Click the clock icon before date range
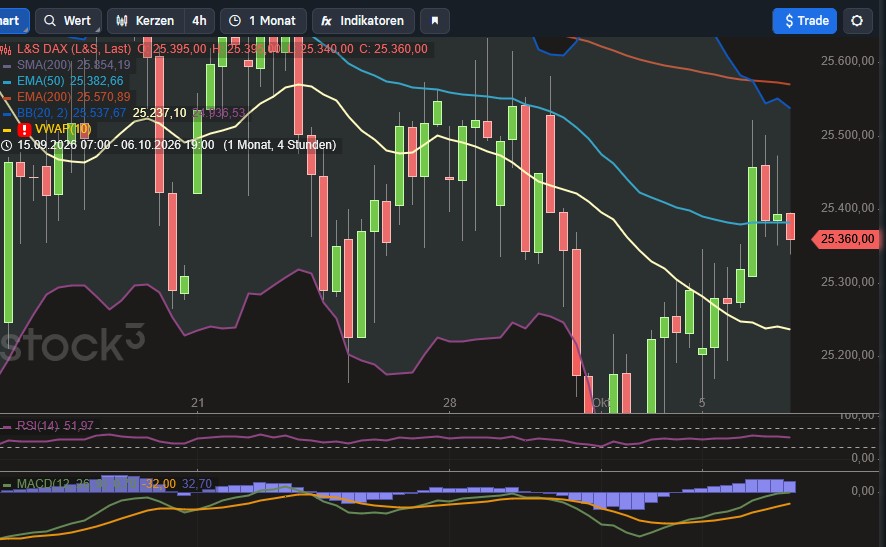This screenshot has height=547, width=886. click(x=7, y=145)
